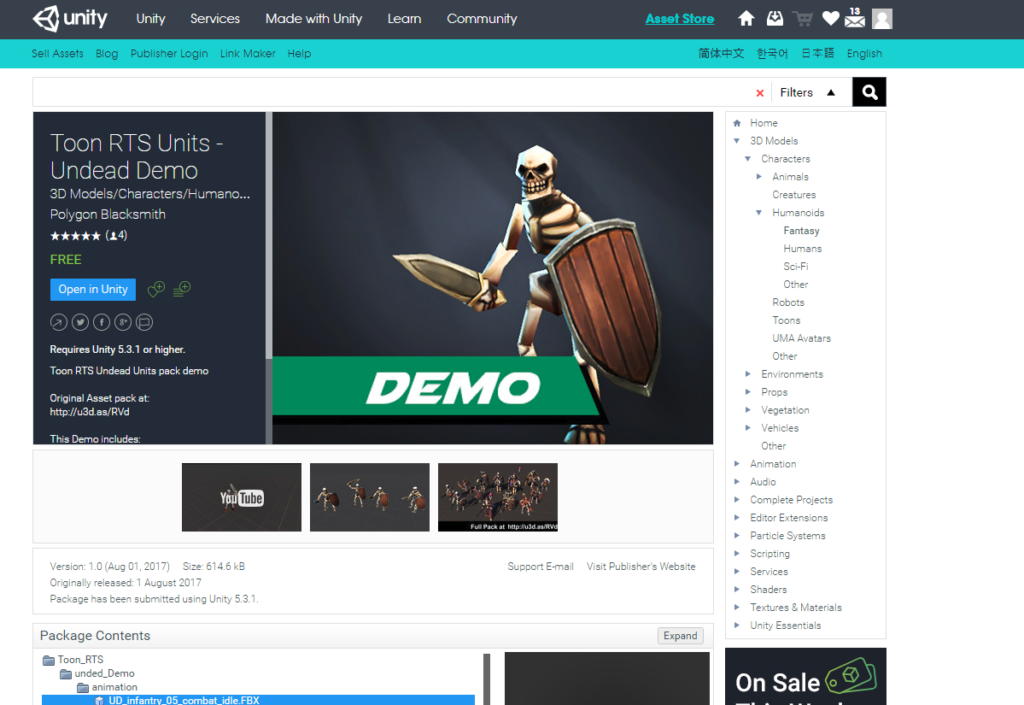Select Textures & Materials category
Viewport: 1024px width, 705px height.
tap(795, 608)
